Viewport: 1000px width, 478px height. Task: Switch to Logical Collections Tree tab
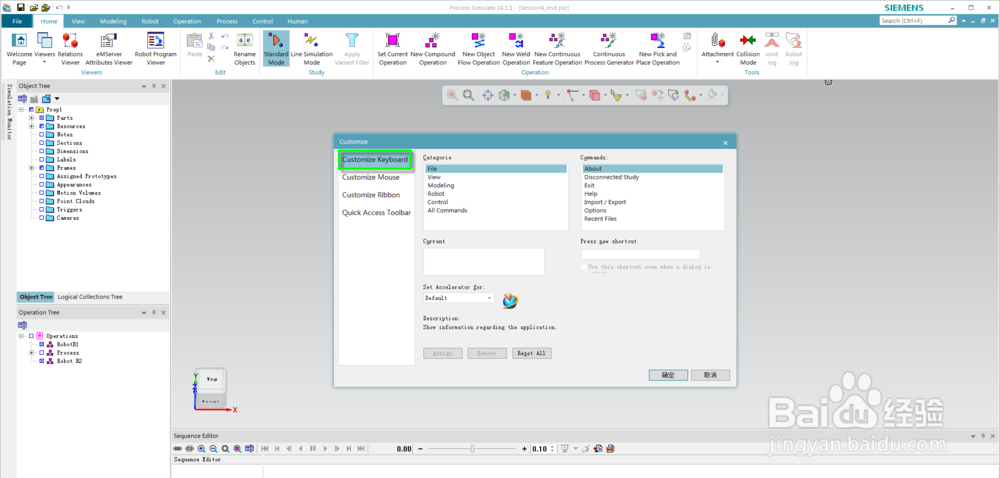(x=90, y=297)
